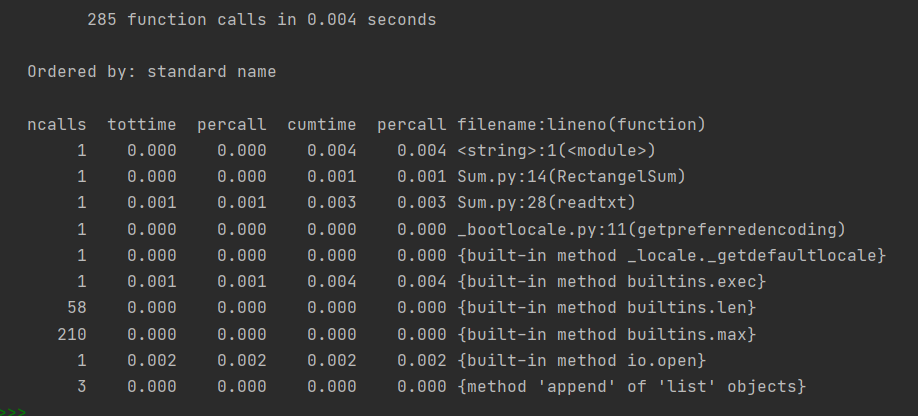Click the >>> prompt at the bottom
Viewport: 918px width, 416px height.
click(13, 411)
